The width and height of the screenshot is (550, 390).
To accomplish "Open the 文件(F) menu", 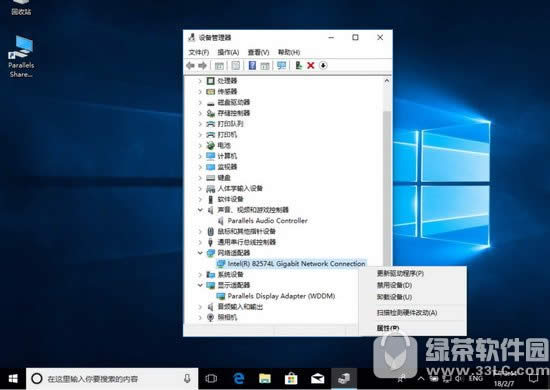I will click(199, 52).
